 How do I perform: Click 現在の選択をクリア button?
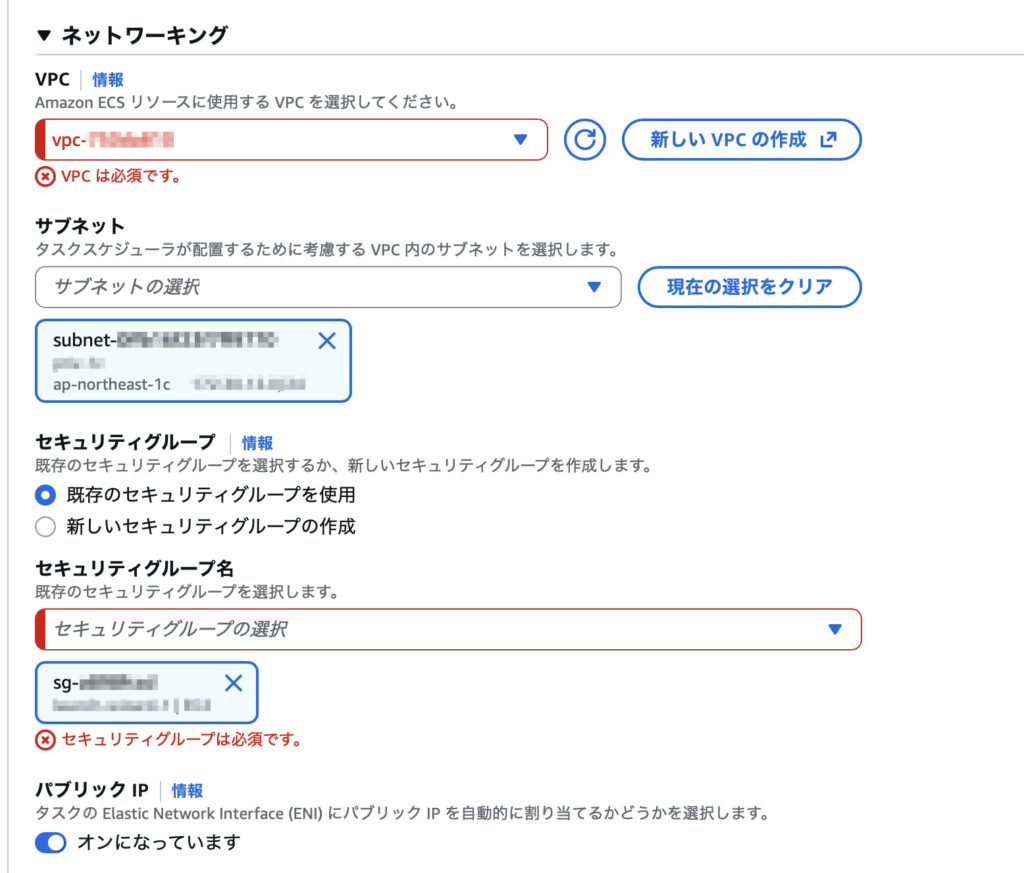point(749,287)
